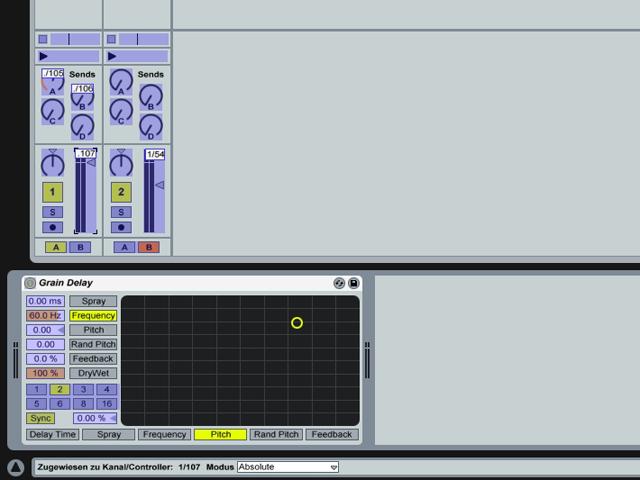640x480 pixels.
Task: Click the yellow circle in XY pad
Action: pyautogui.click(x=297, y=323)
